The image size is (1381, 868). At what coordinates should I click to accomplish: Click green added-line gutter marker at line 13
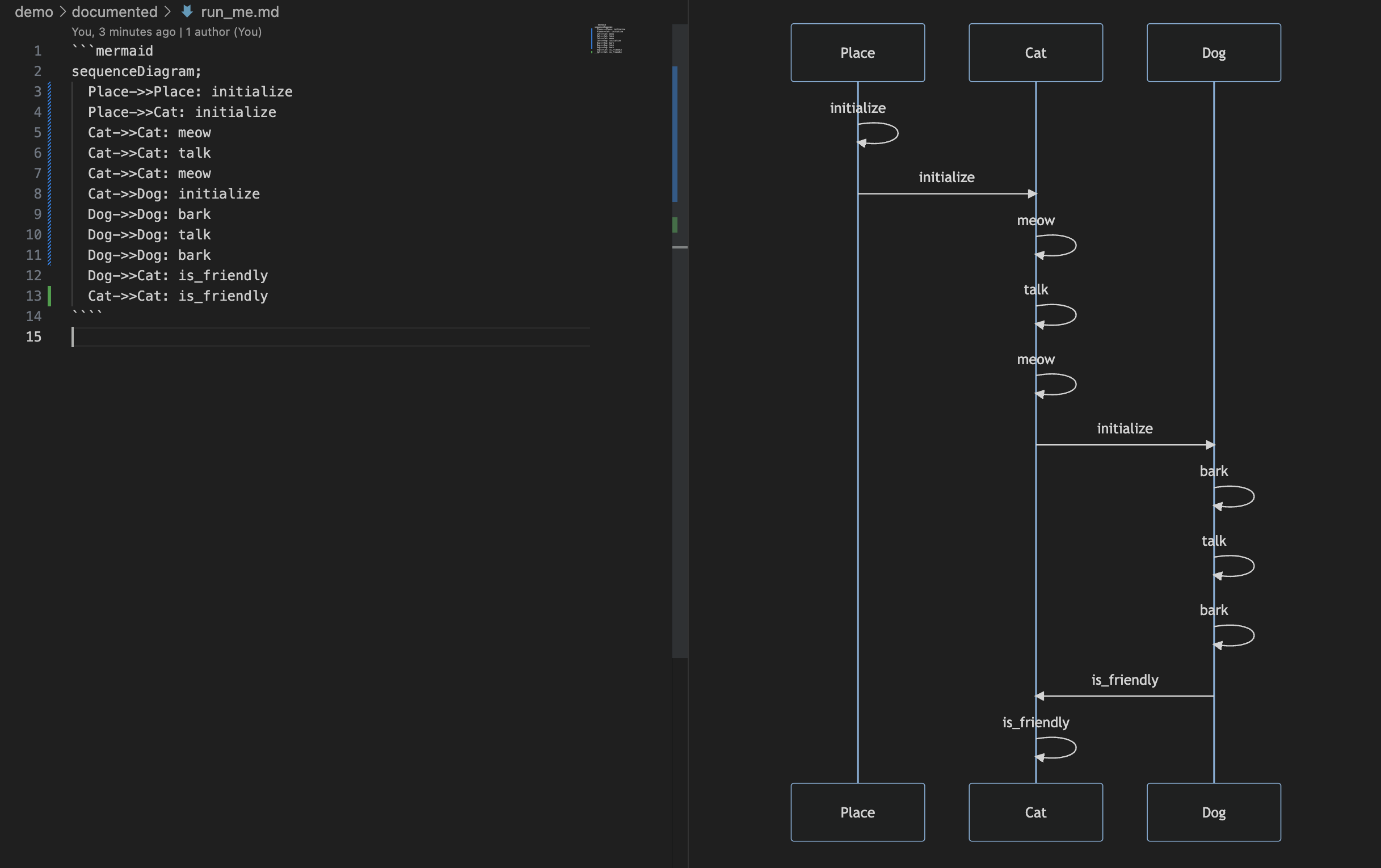49,296
